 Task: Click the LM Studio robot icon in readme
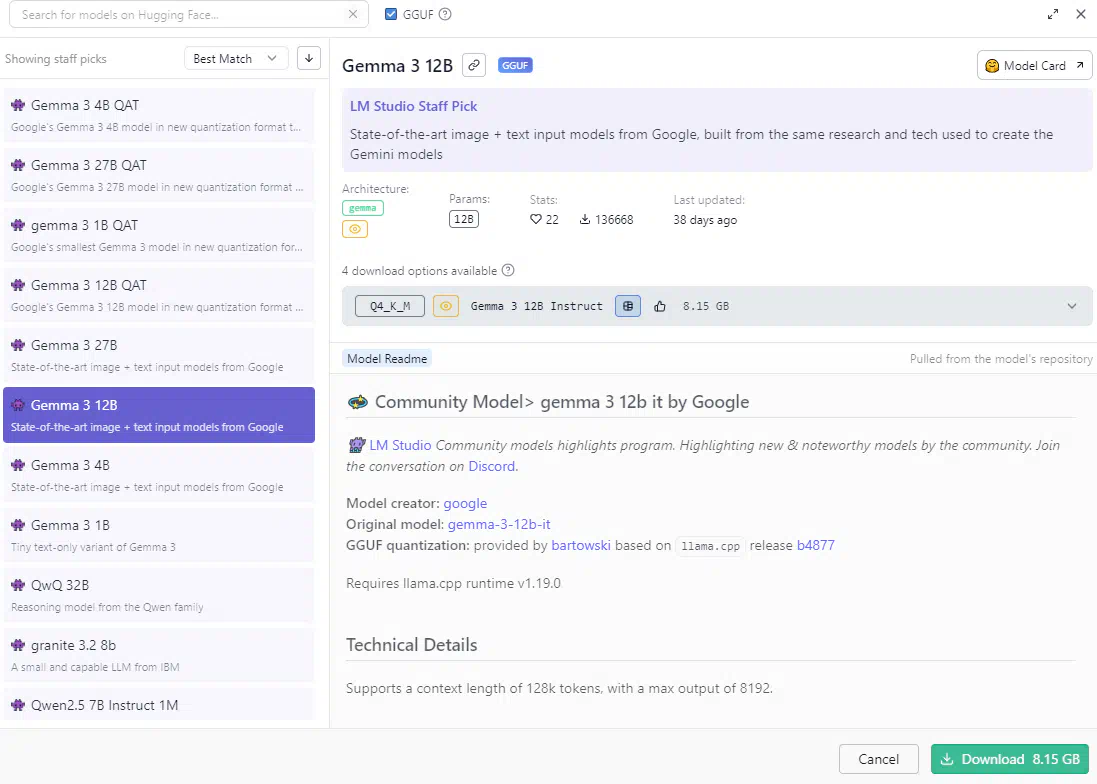click(357, 445)
